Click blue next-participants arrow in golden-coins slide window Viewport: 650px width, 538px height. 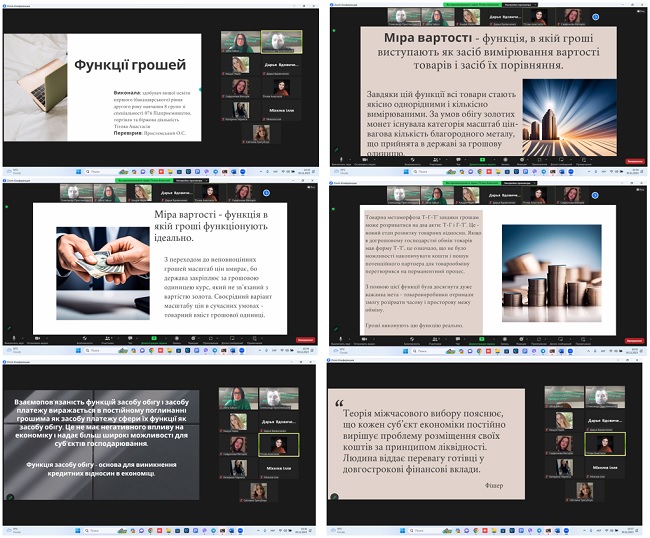click(596, 17)
